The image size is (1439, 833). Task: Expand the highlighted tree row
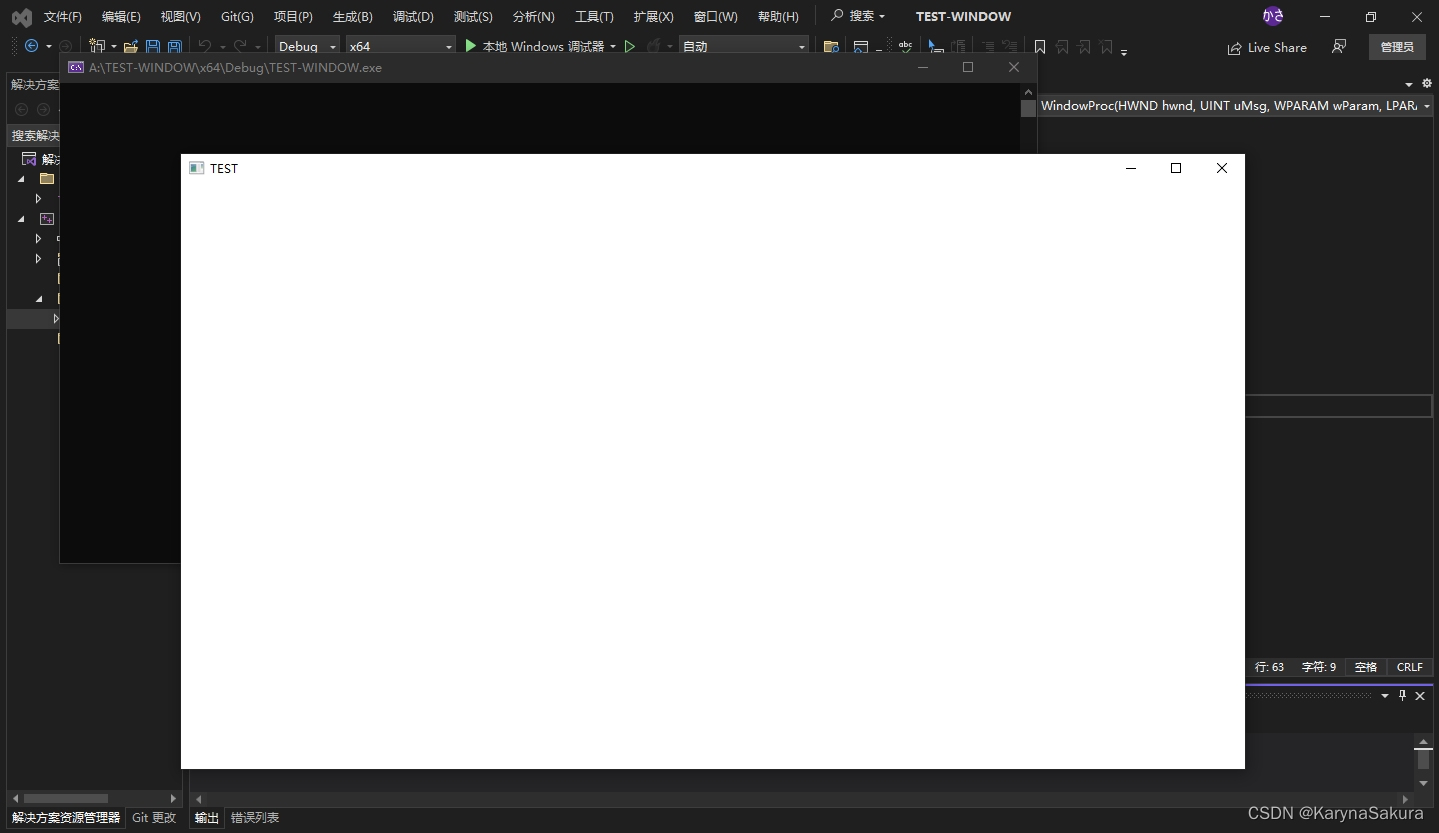56,319
